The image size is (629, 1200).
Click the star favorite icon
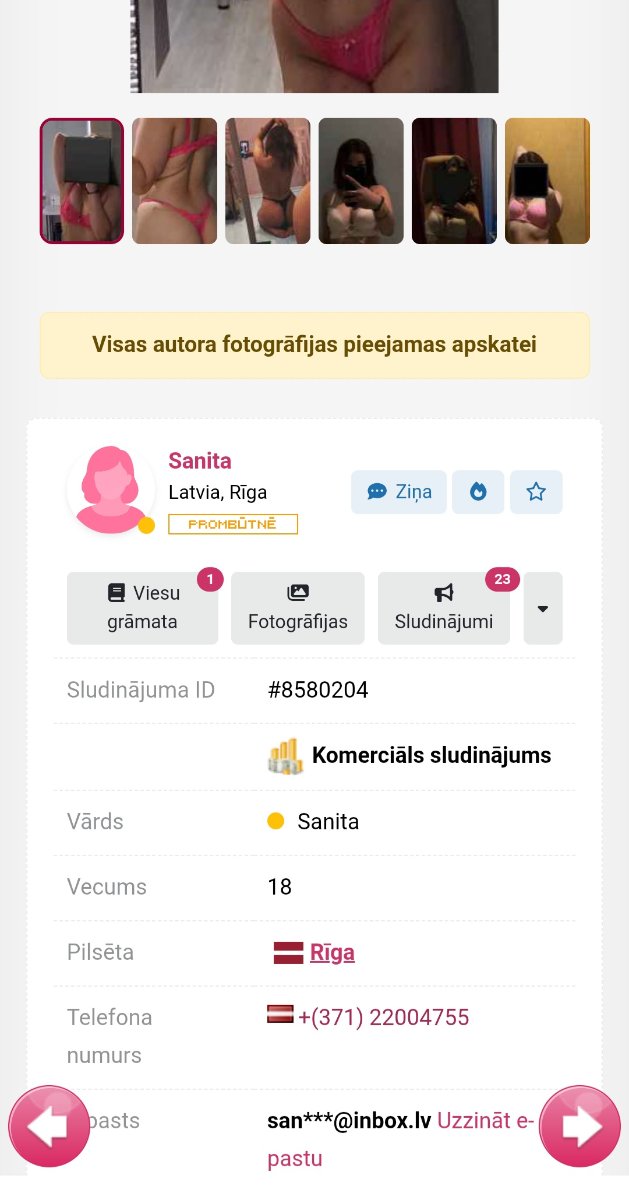[536, 492]
